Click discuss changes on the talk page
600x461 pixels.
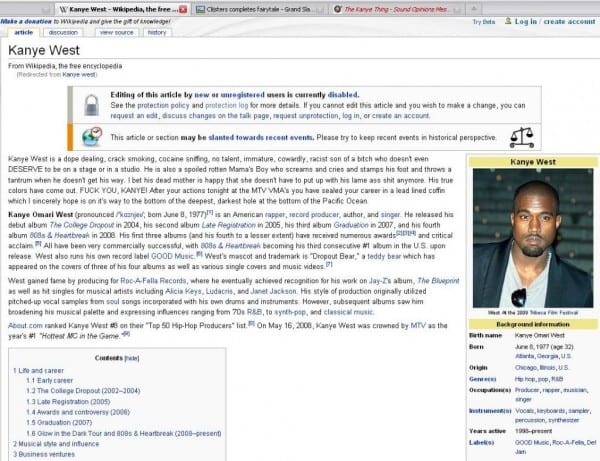click(215, 116)
